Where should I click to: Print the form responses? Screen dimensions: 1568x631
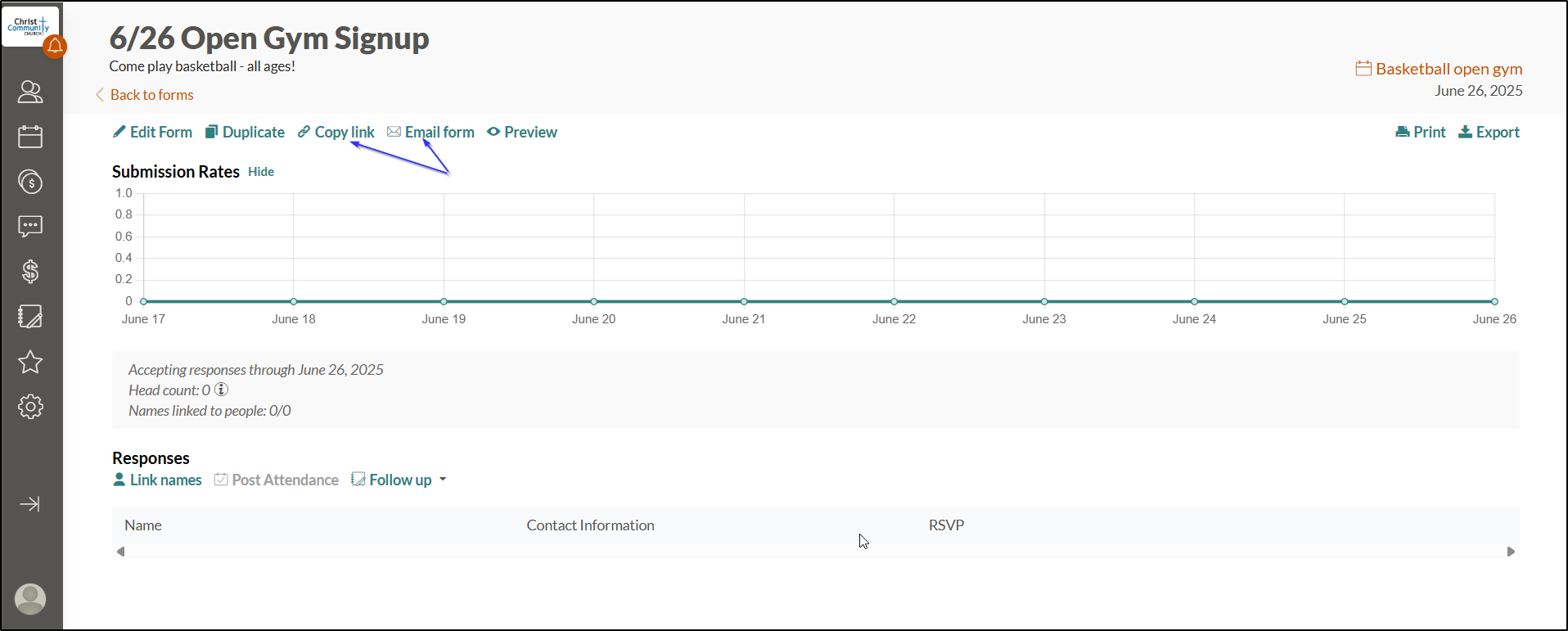click(1421, 132)
